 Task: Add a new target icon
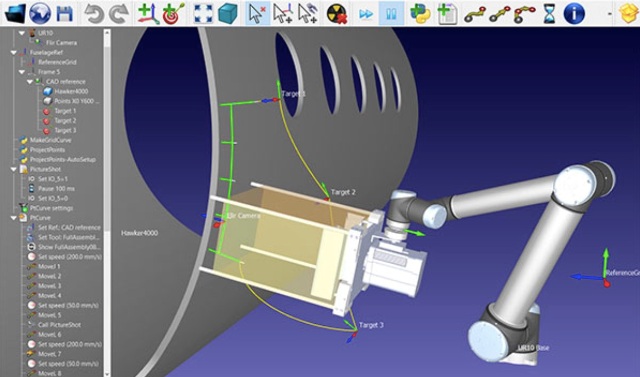(x=173, y=13)
